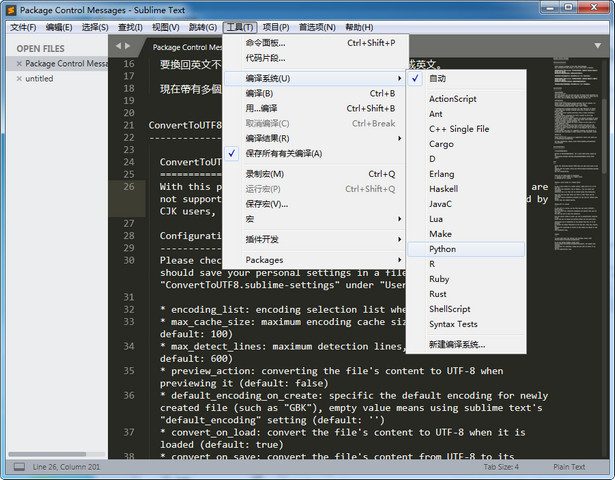This screenshot has width=615, height=480.
Task: Click the Sublime Text app icon
Action: [x=11, y=10]
